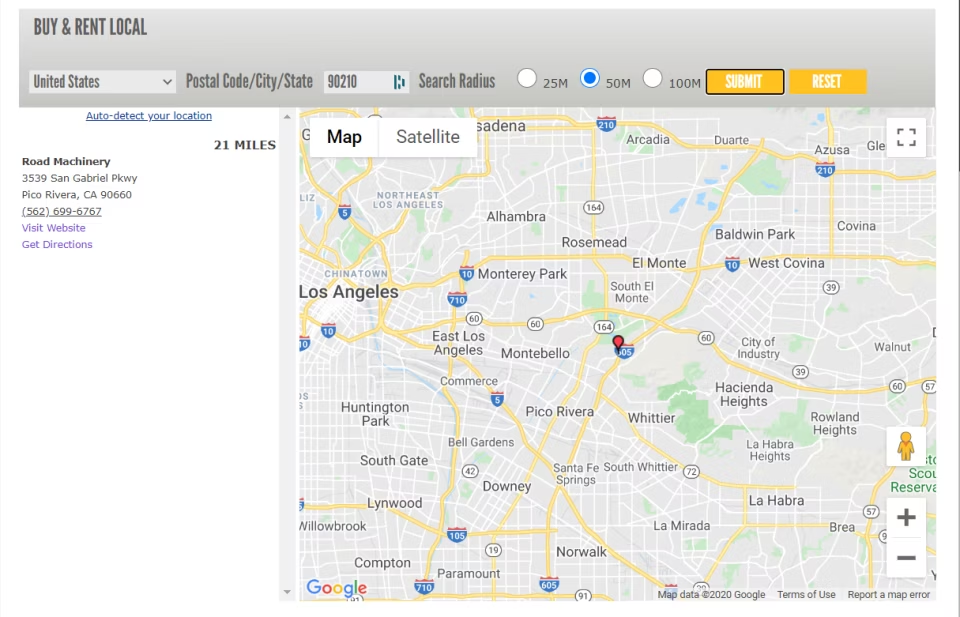Open Visit Website link
This screenshot has height=617, width=960.
(x=54, y=228)
